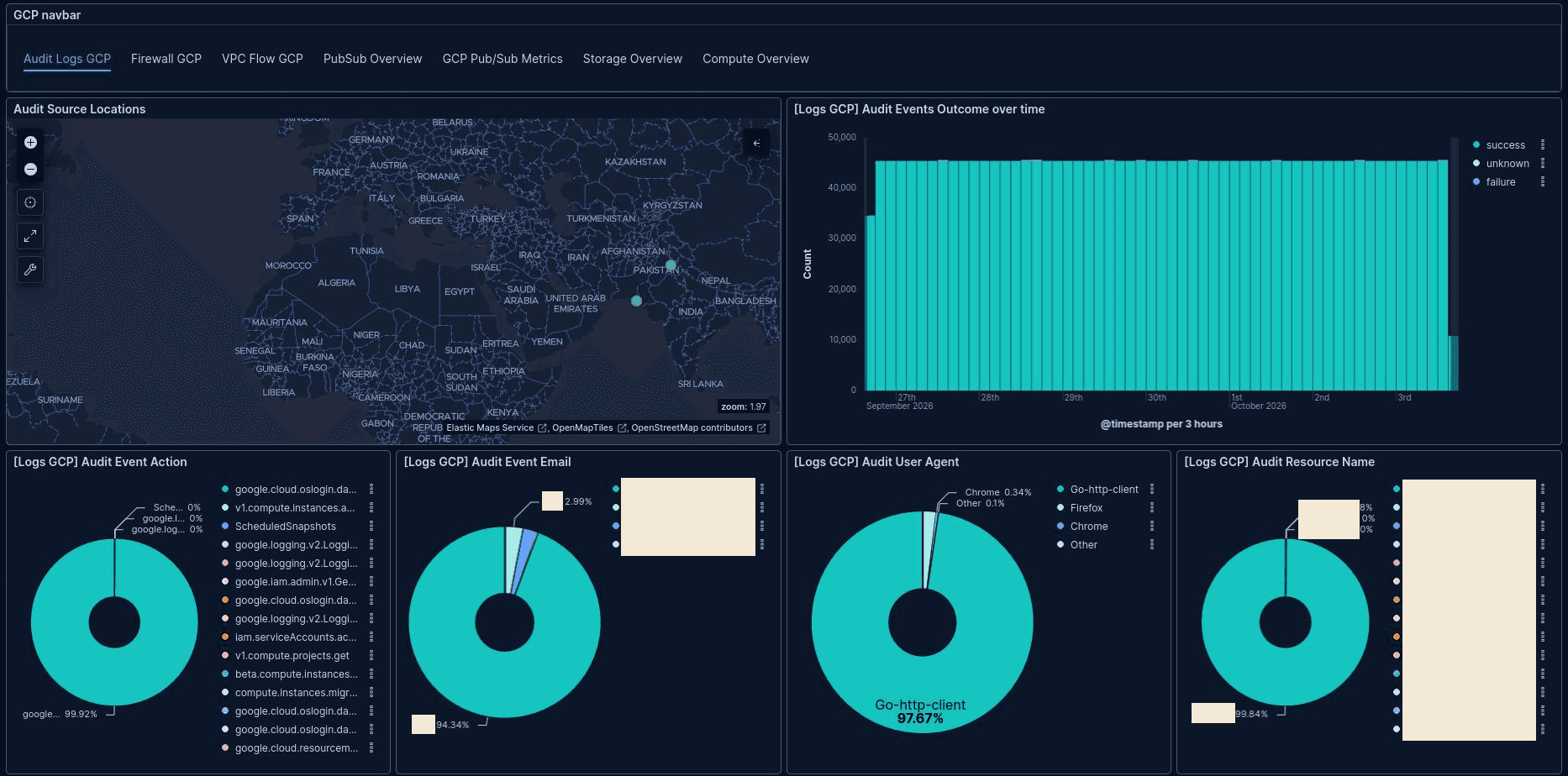Open the OpenStreetMap contributors link
The image size is (1568, 776).
698,428
